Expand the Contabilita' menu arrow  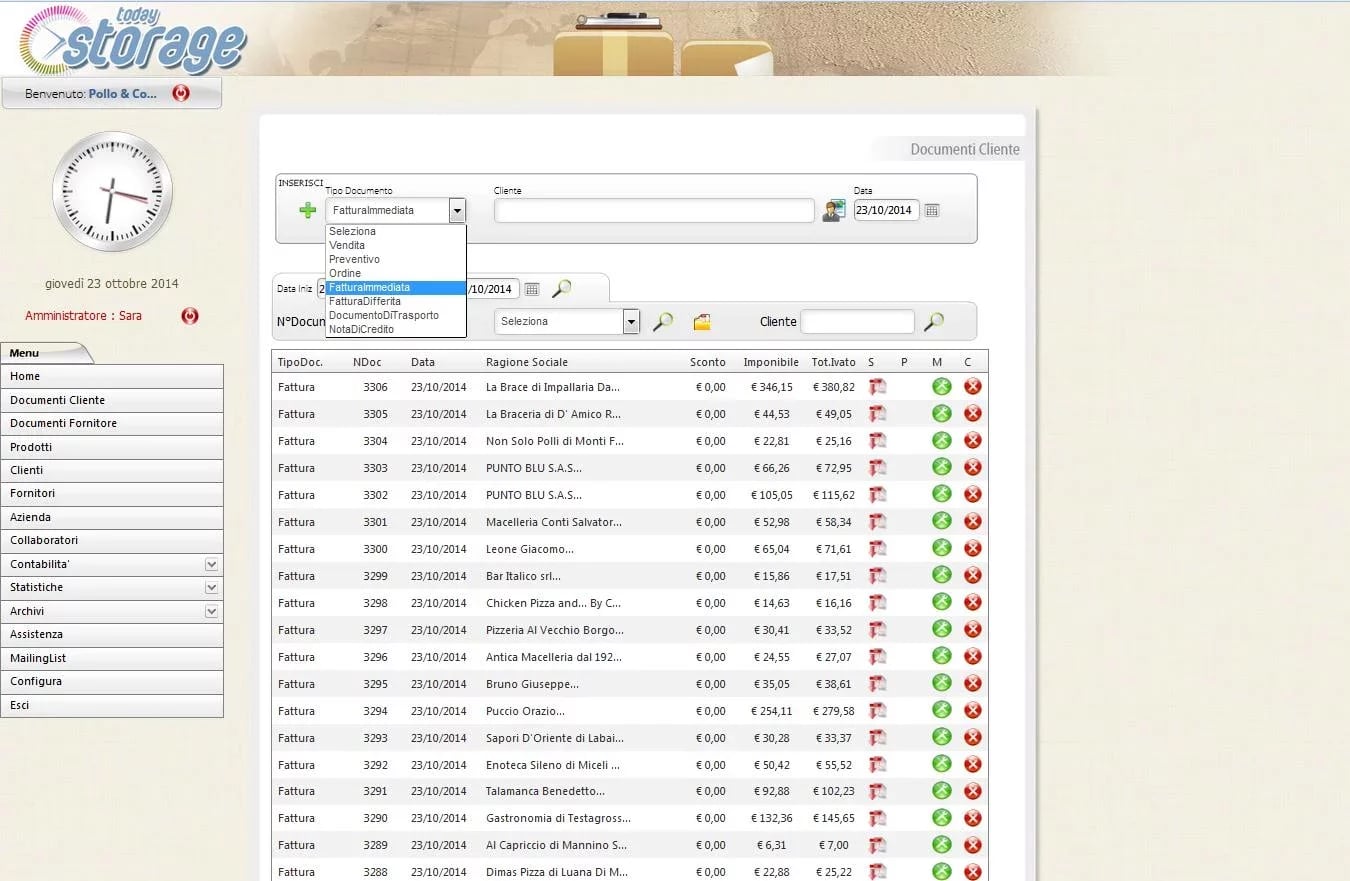[211, 564]
